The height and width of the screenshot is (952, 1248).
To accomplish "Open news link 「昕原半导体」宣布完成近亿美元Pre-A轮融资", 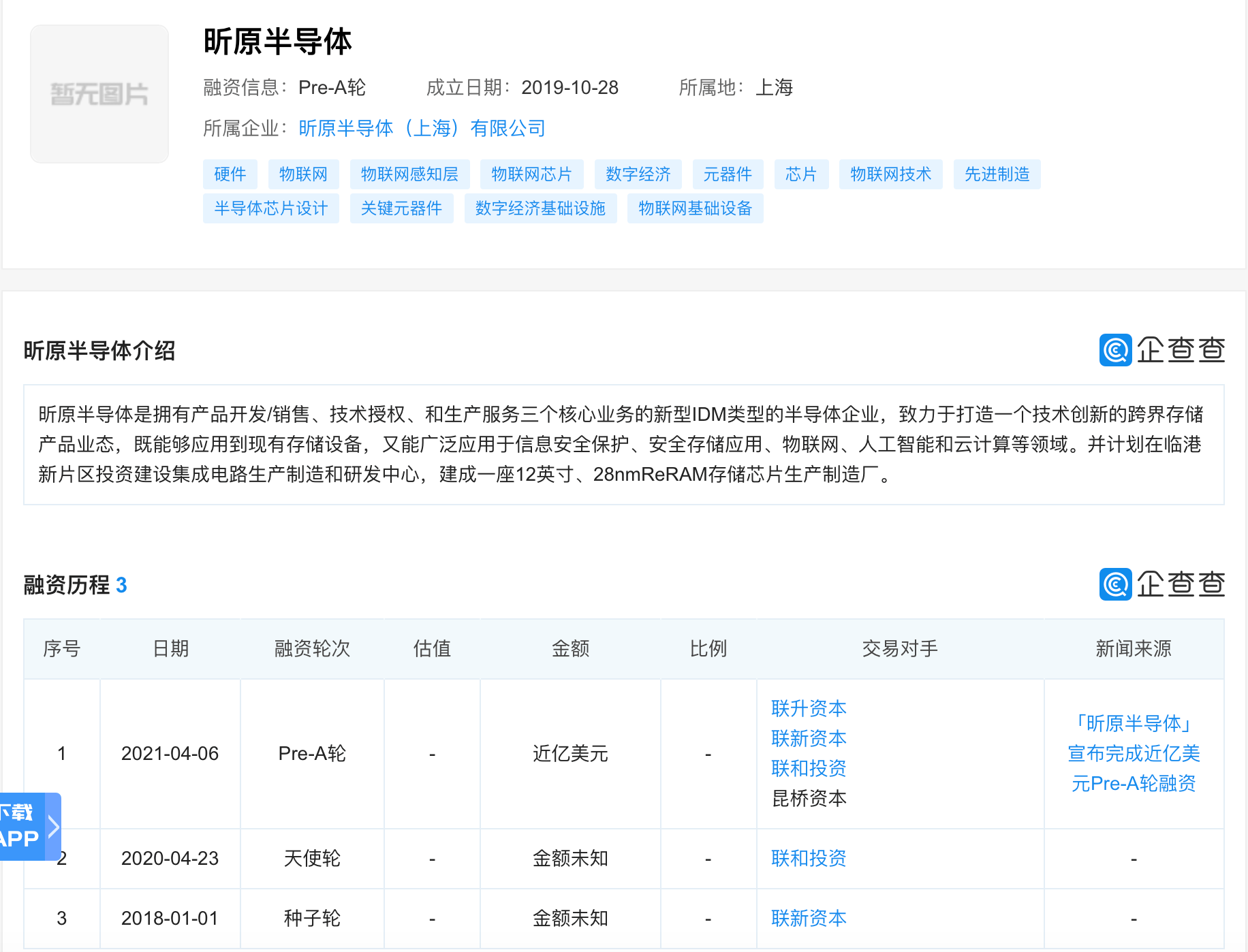I will click(1134, 753).
